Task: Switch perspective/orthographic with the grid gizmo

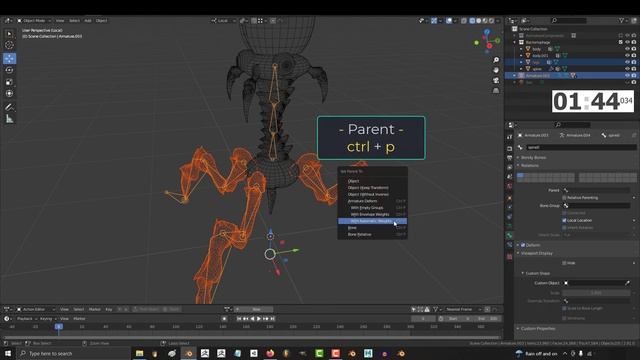Action: (496, 90)
